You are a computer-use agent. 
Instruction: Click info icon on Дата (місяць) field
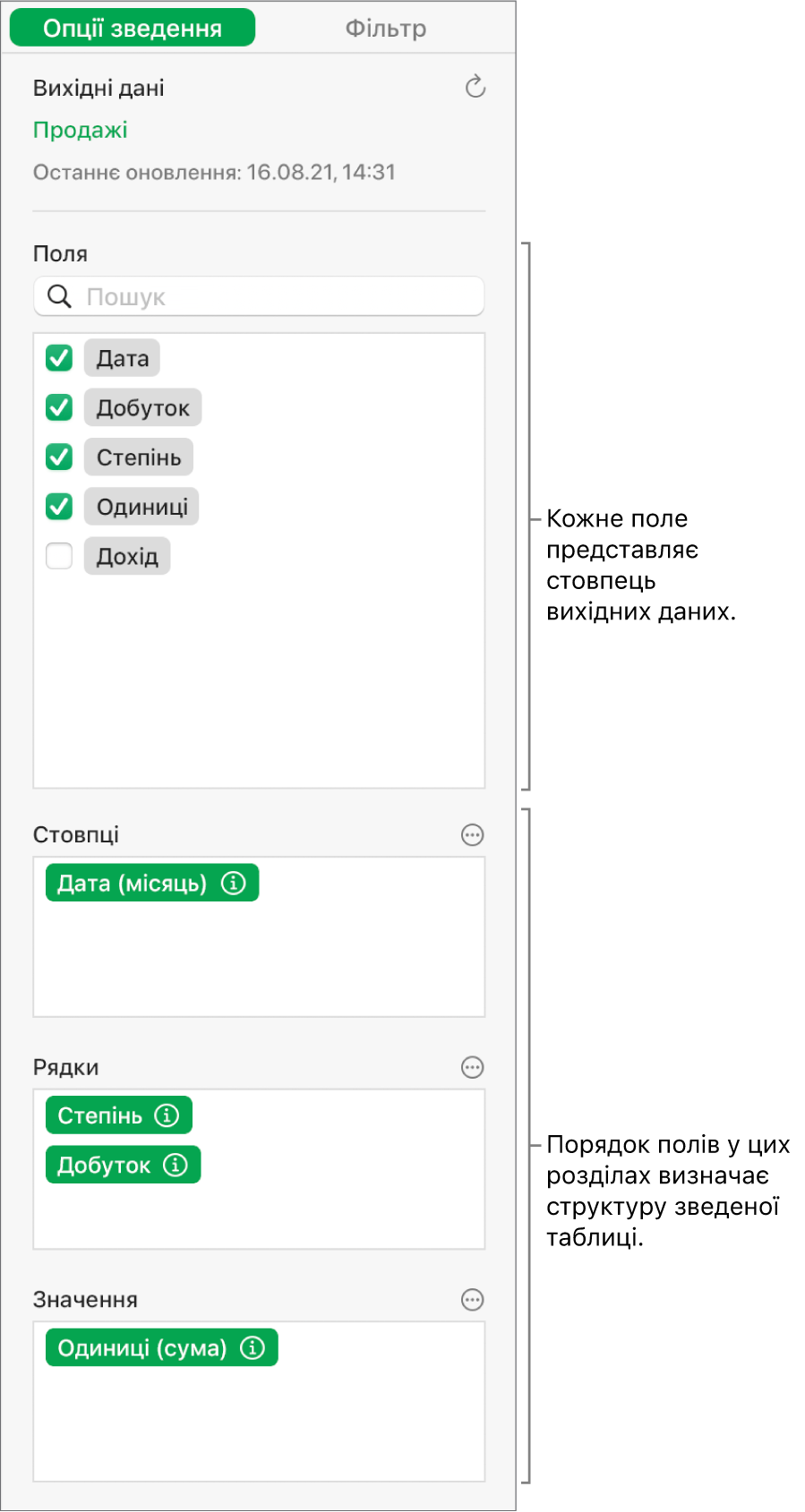click(x=233, y=884)
